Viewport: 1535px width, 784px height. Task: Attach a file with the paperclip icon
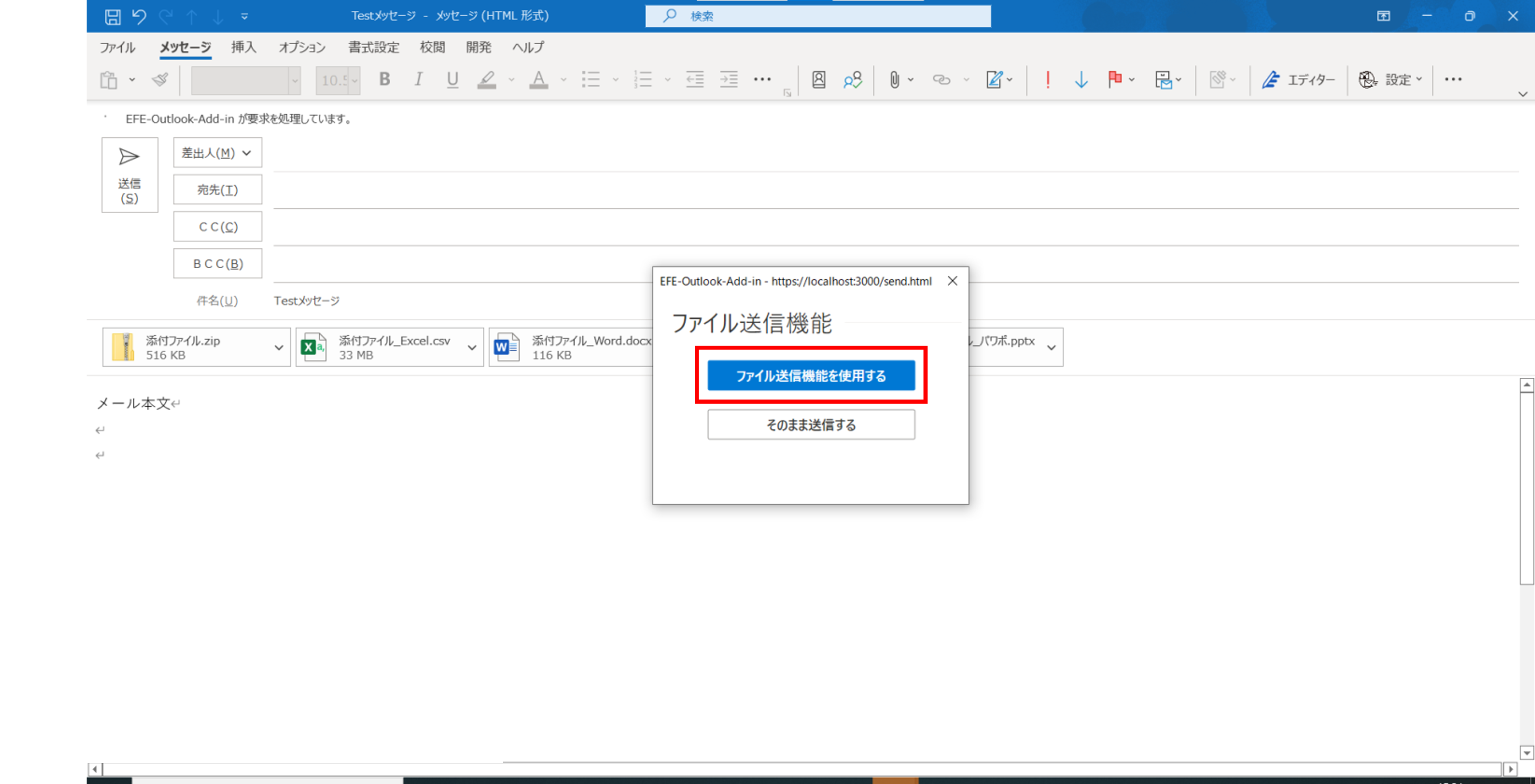point(894,79)
